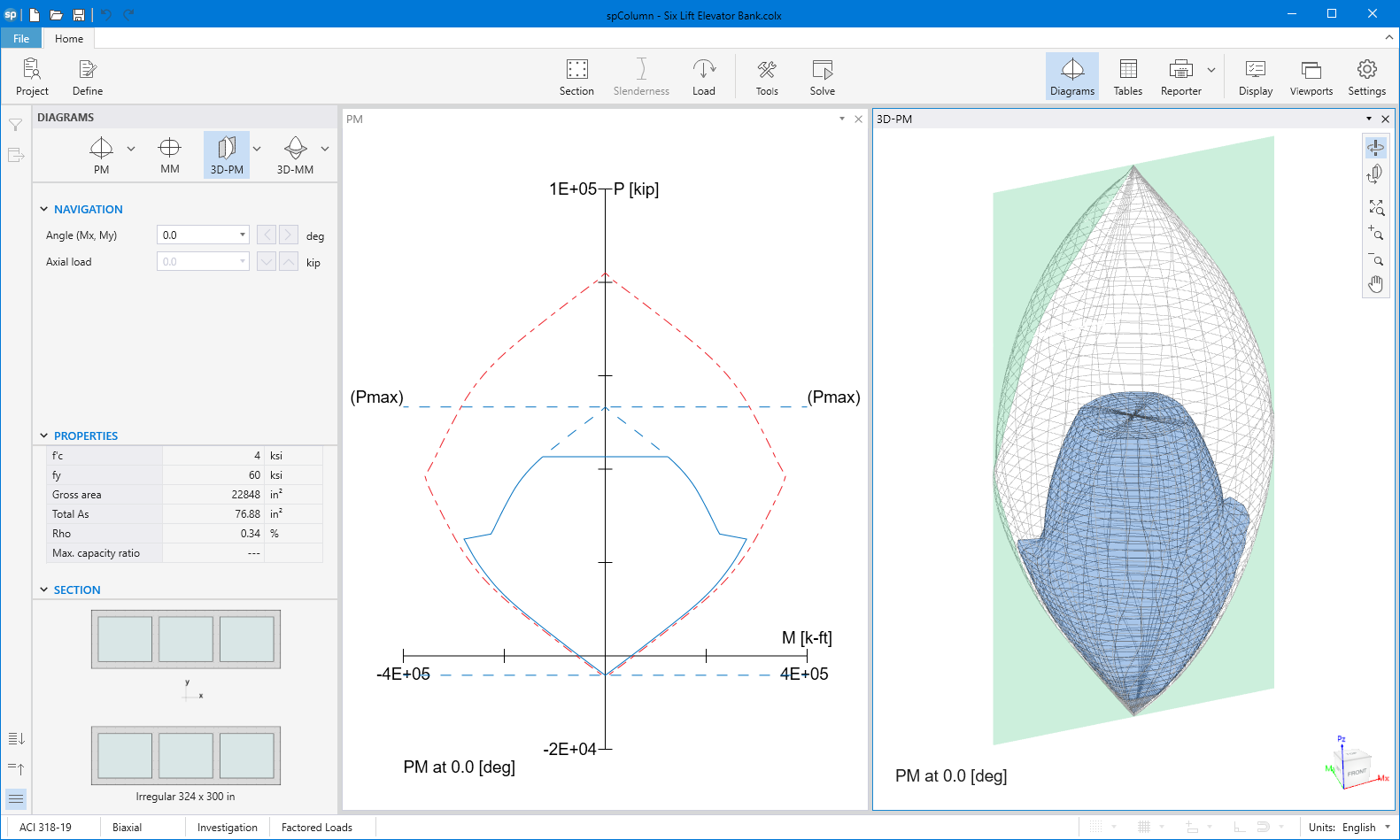Select the Home ribbon tab
The image size is (1400, 840).
pyautogui.click(x=69, y=39)
